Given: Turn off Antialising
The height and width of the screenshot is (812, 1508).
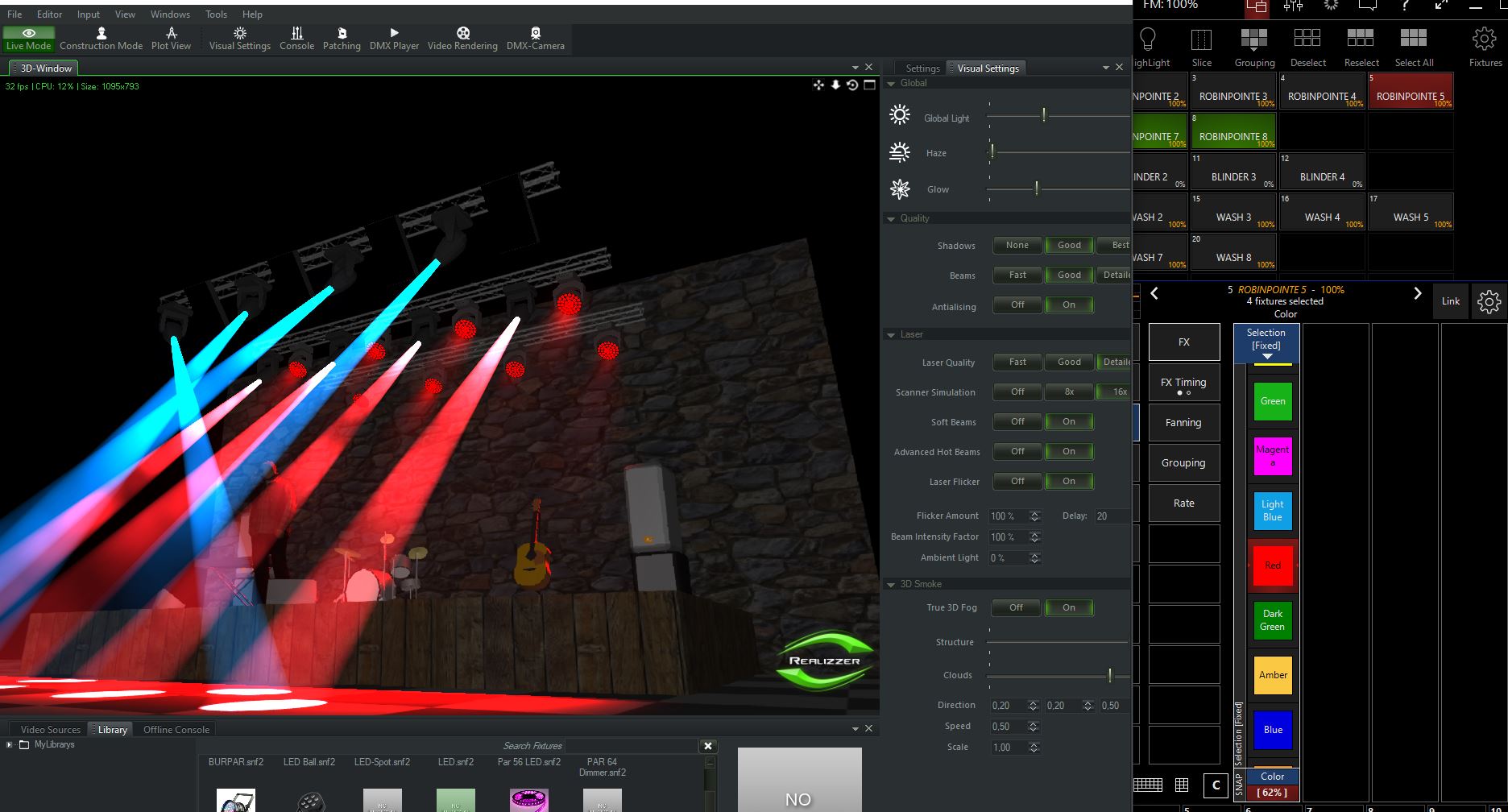Looking at the screenshot, I should click(x=1017, y=305).
